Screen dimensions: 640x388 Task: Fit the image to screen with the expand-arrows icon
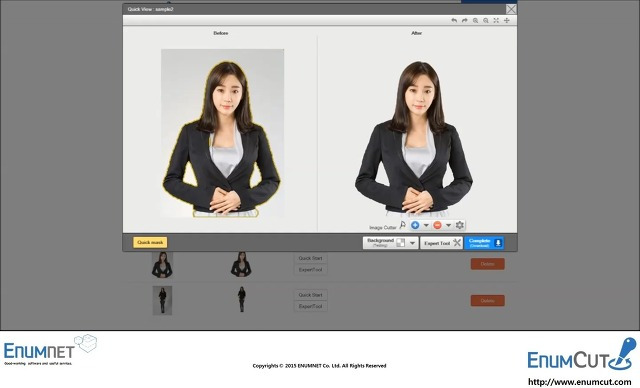(496, 20)
